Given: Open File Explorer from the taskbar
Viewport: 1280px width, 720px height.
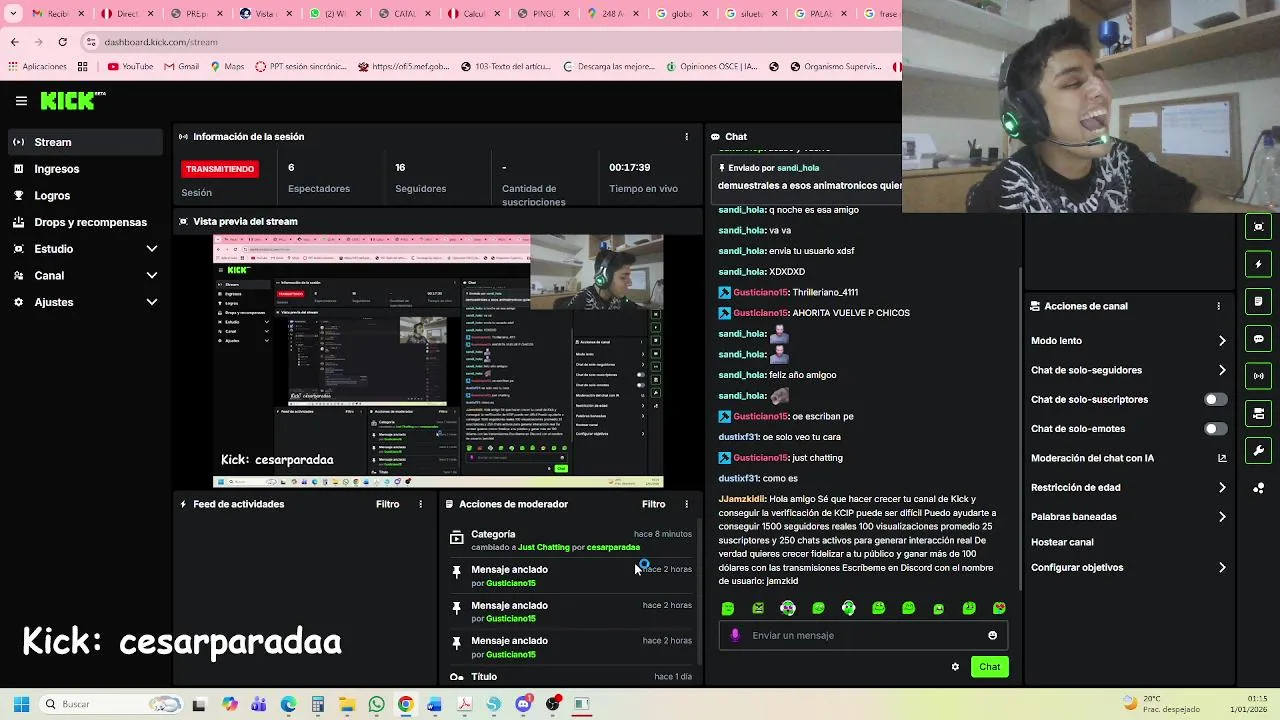Looking at the screenshot, I should [346, 704].
